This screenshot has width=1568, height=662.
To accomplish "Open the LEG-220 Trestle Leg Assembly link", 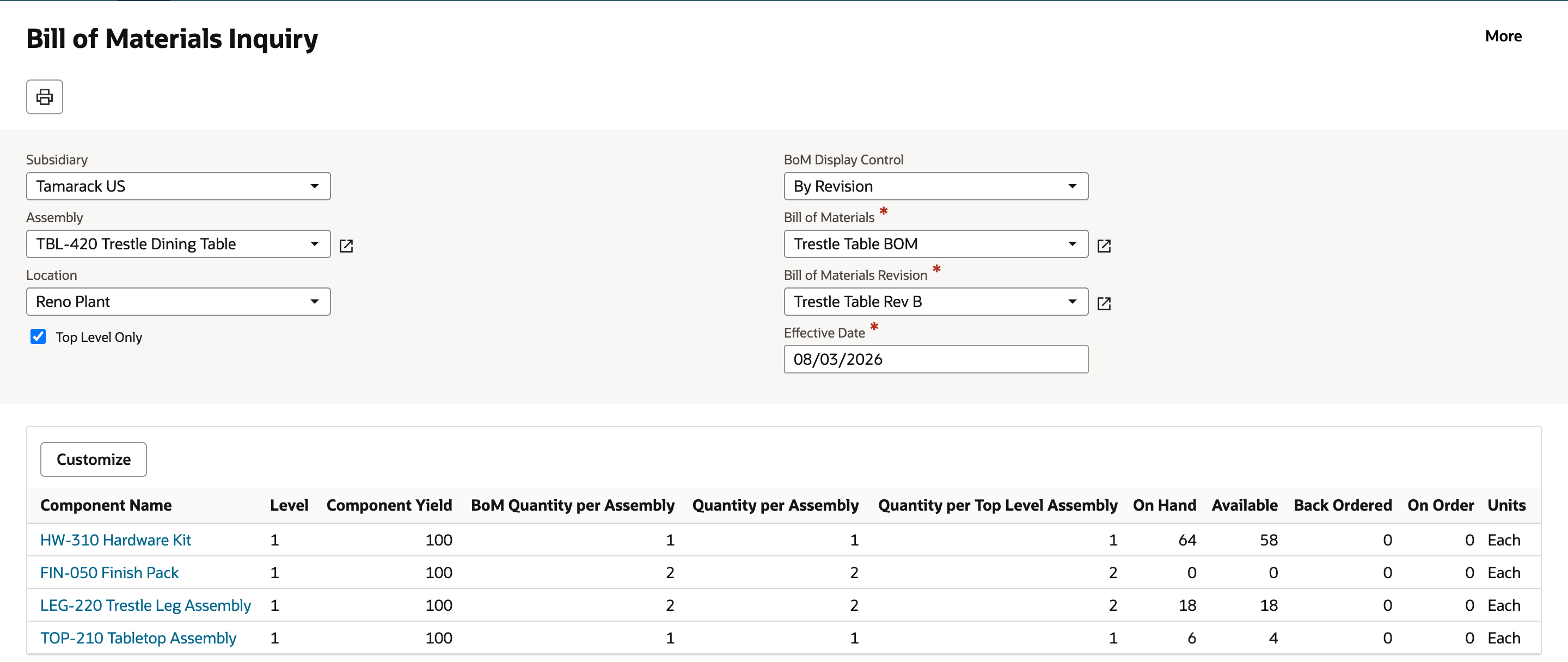I will pos(145,605).
